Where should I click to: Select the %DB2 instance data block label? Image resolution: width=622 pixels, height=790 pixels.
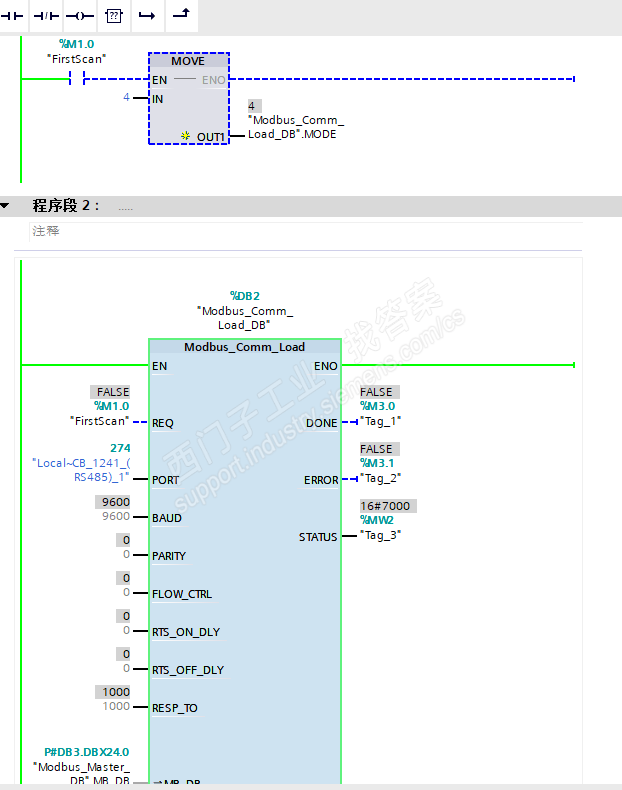(245, 296)
